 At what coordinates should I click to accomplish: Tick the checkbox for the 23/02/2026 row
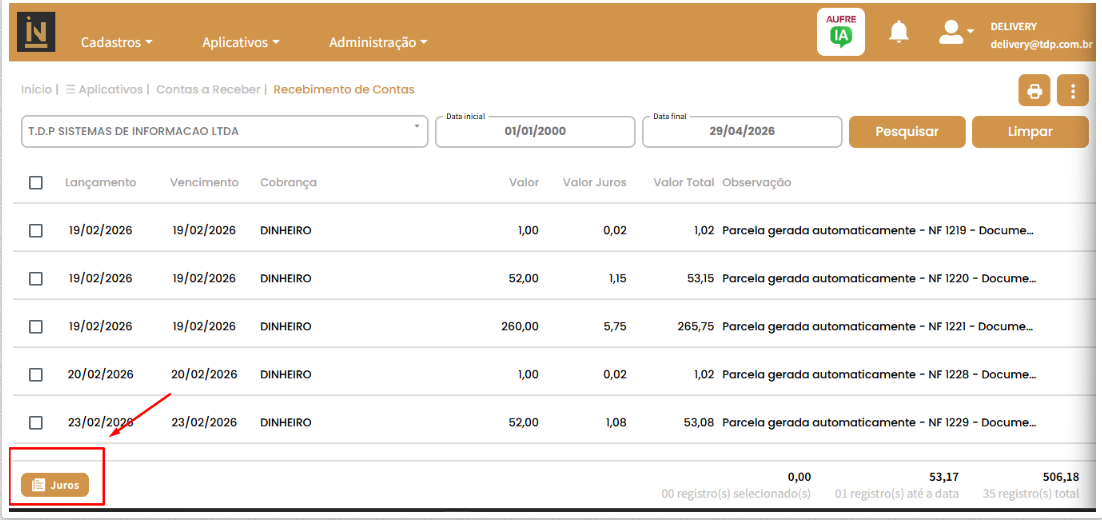tap(36, 423)
